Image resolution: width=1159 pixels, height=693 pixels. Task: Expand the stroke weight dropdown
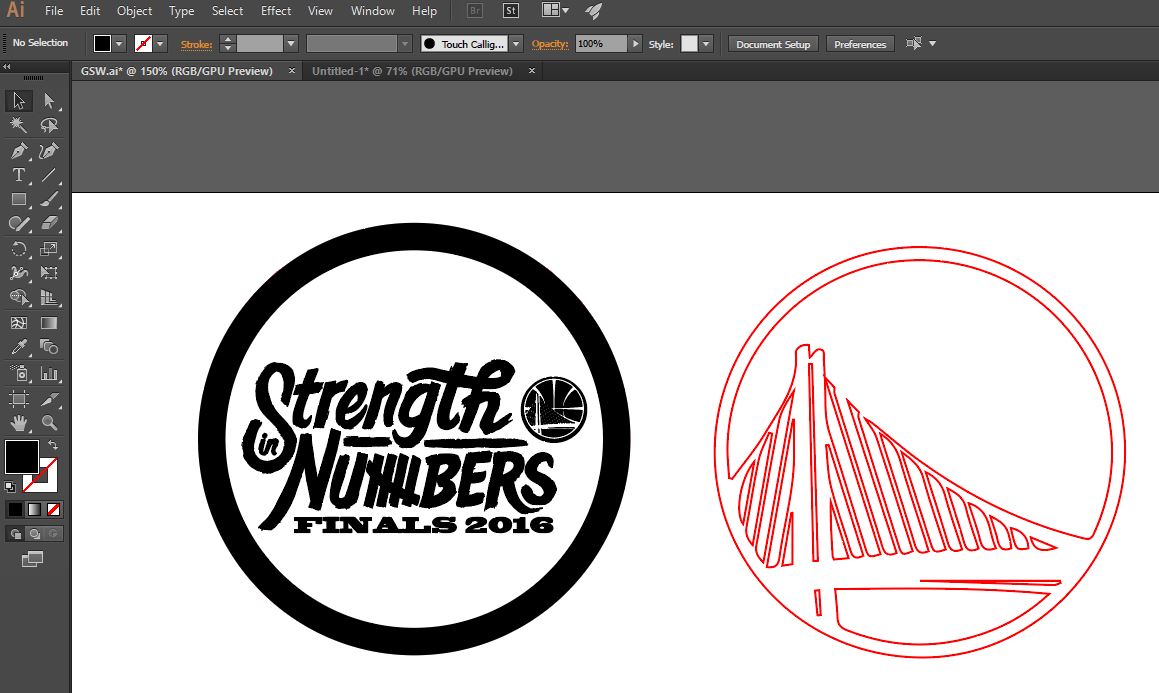tap(291, 44)
